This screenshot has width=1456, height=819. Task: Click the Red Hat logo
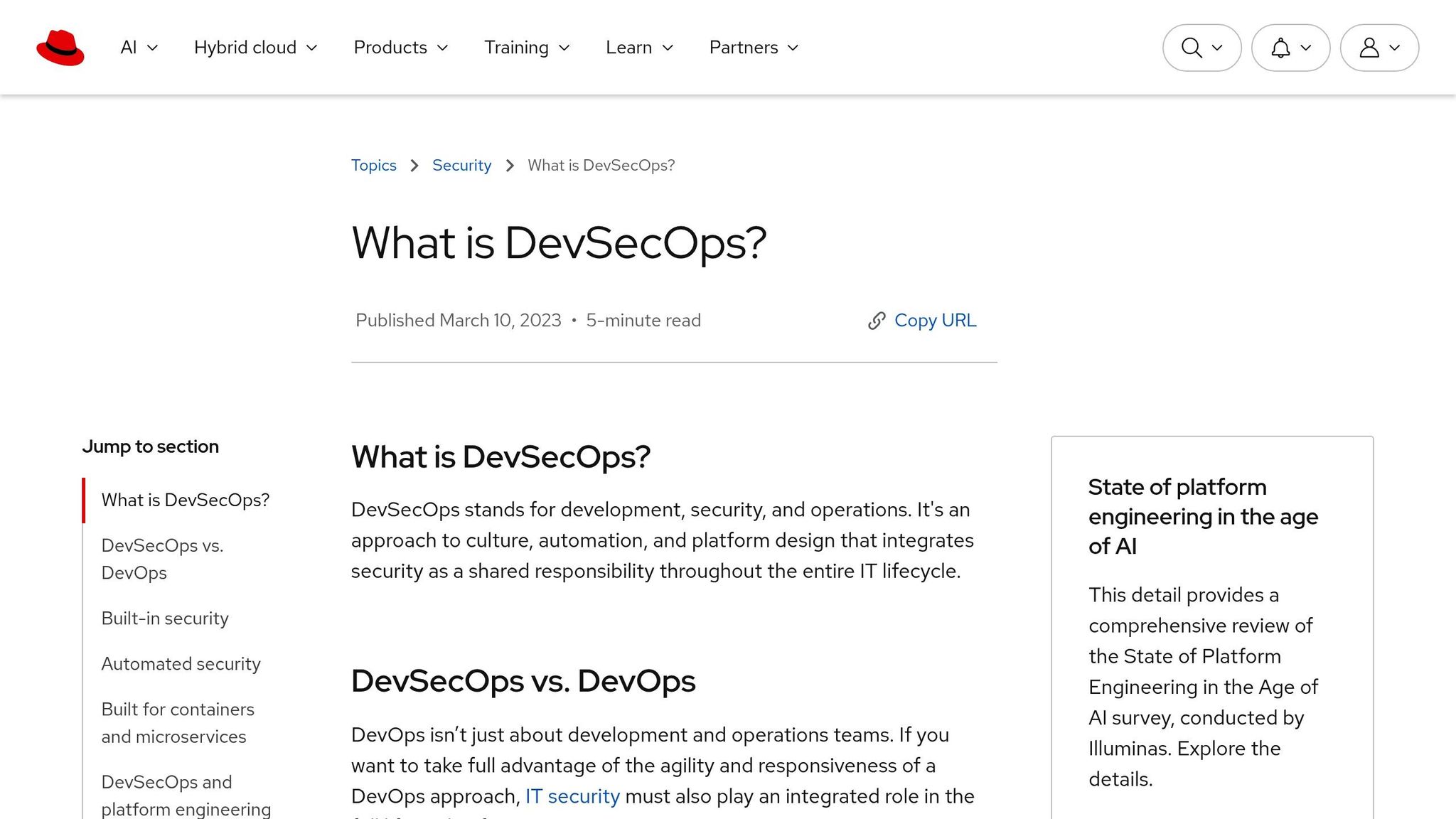click(x=60, y=48)
